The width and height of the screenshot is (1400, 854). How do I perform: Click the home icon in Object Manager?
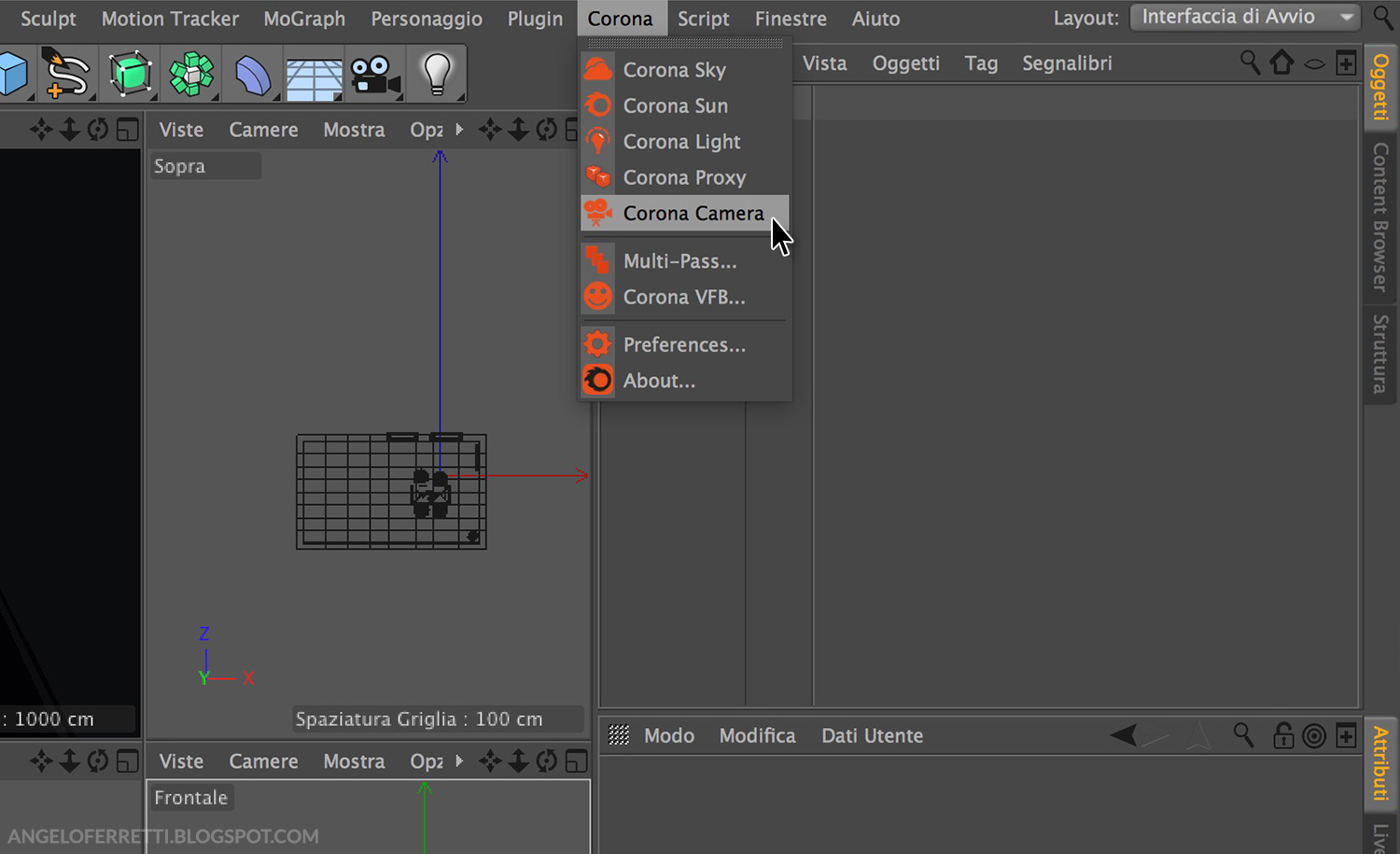[1282, 63]
